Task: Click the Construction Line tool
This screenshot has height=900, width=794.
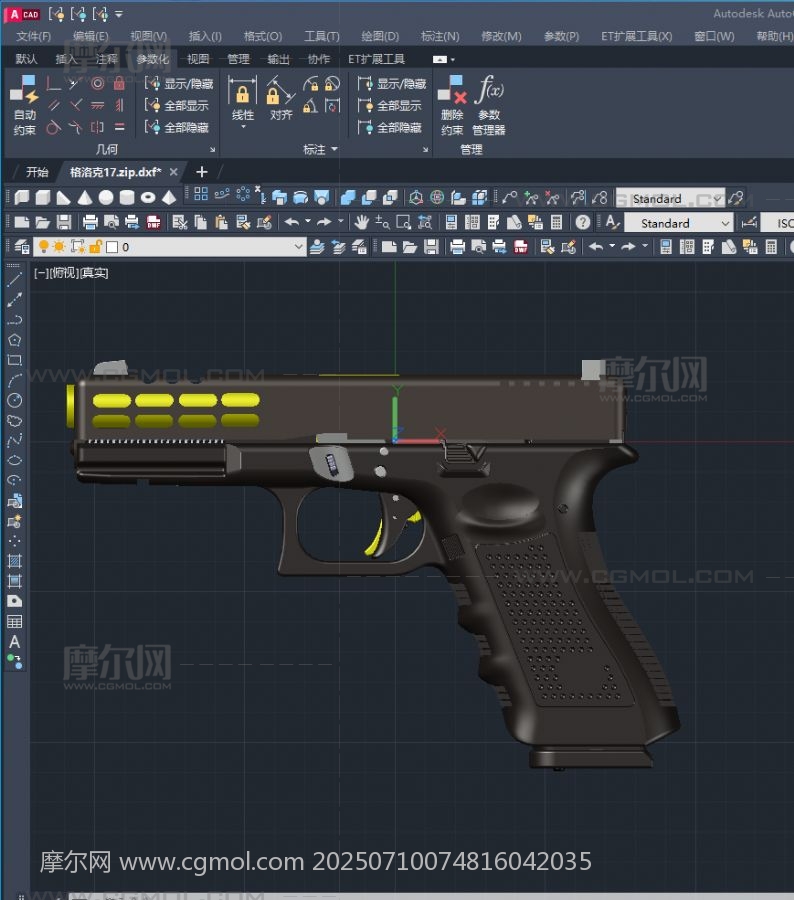Action: point(14,300)
